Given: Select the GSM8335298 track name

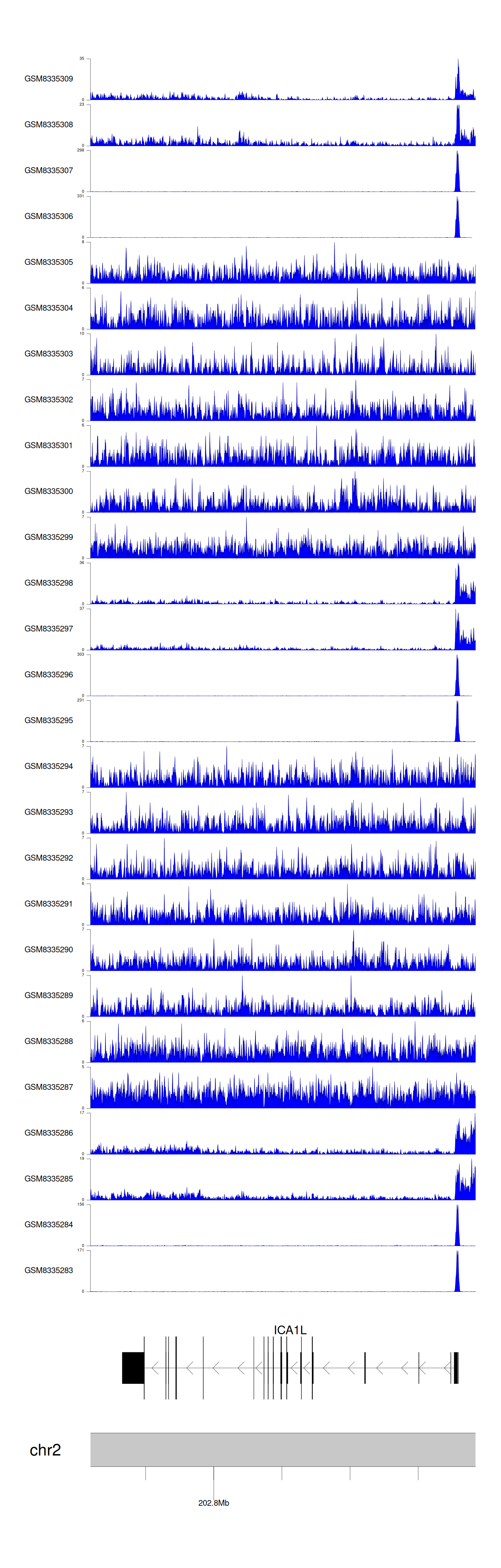Looking at the screenshot, I should (49, 582).
